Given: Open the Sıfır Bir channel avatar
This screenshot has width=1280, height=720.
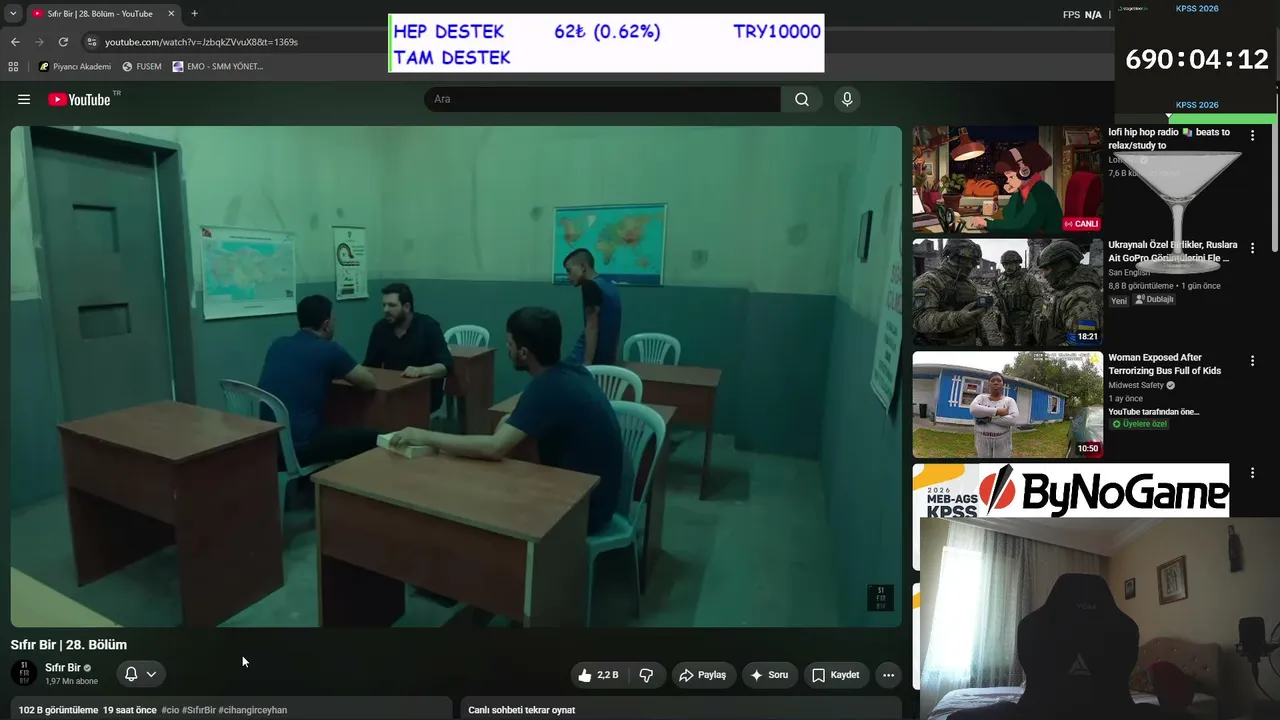Looking at the screenshot, I should point(24,673).
